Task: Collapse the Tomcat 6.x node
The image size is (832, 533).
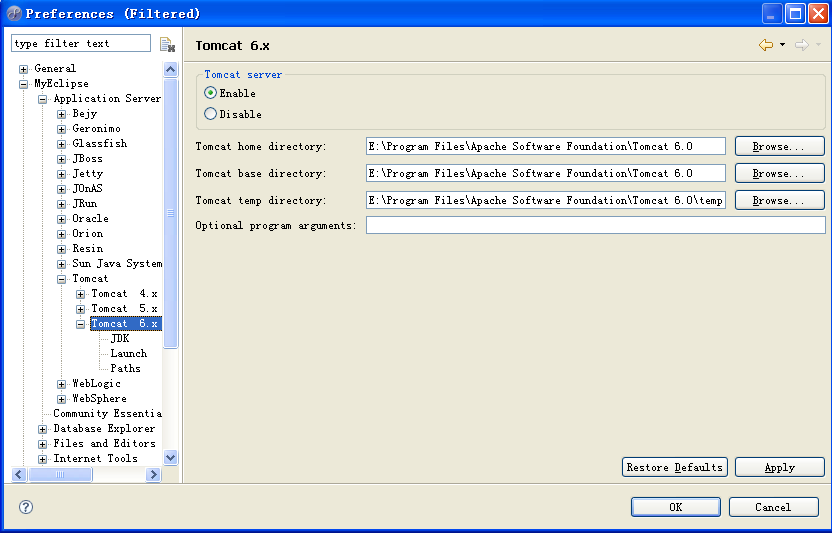Action: click(81, 324)
